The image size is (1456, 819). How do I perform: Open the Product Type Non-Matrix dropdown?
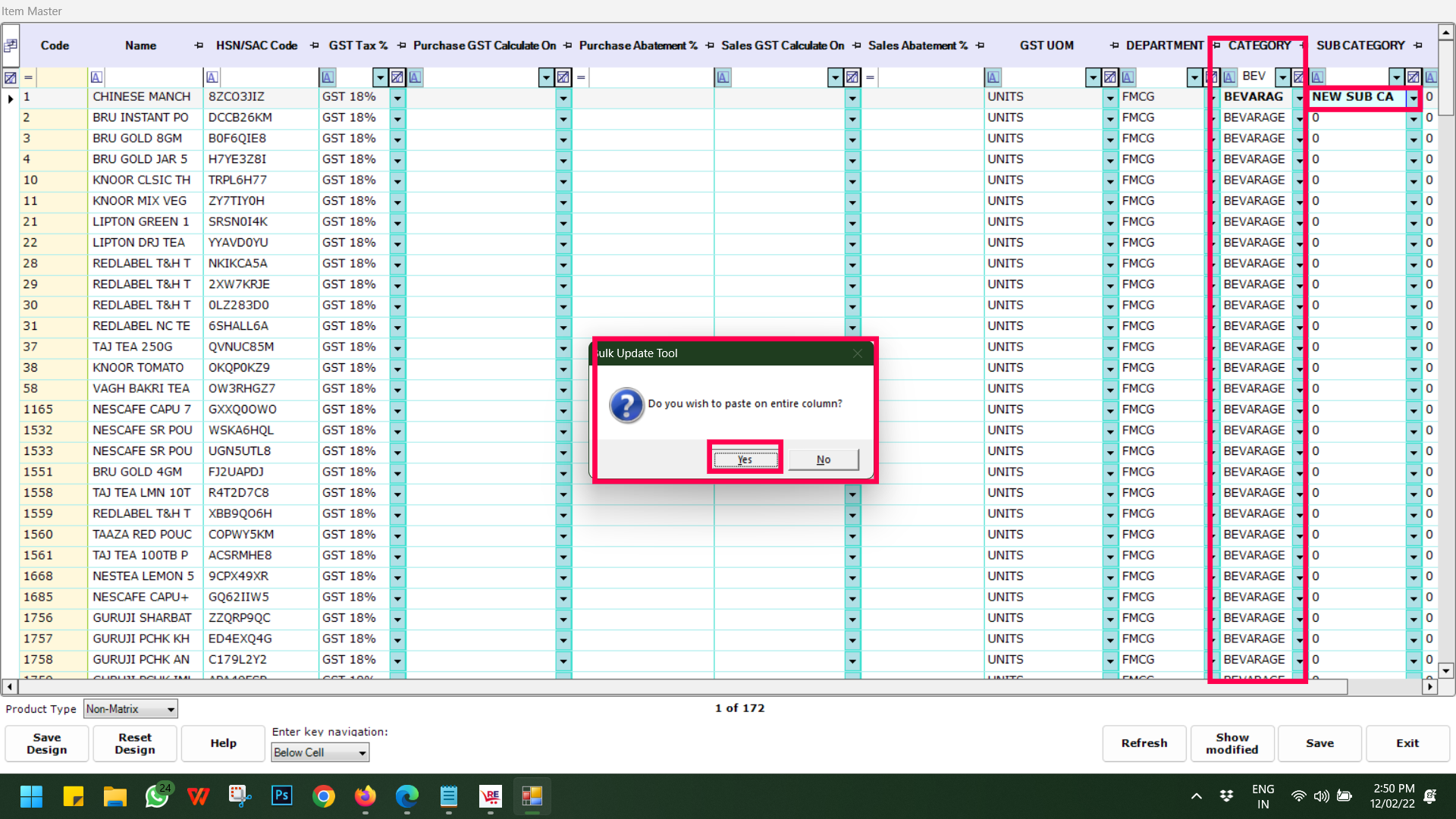pyautogui.click(x=171, y=710)
